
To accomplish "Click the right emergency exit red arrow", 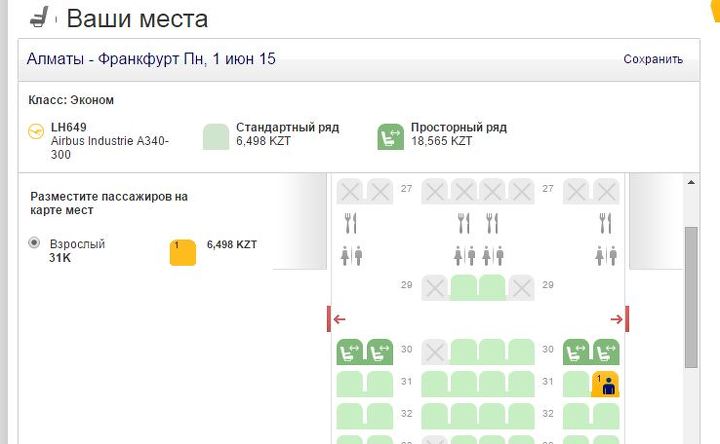I will click(x=617, y=320).
